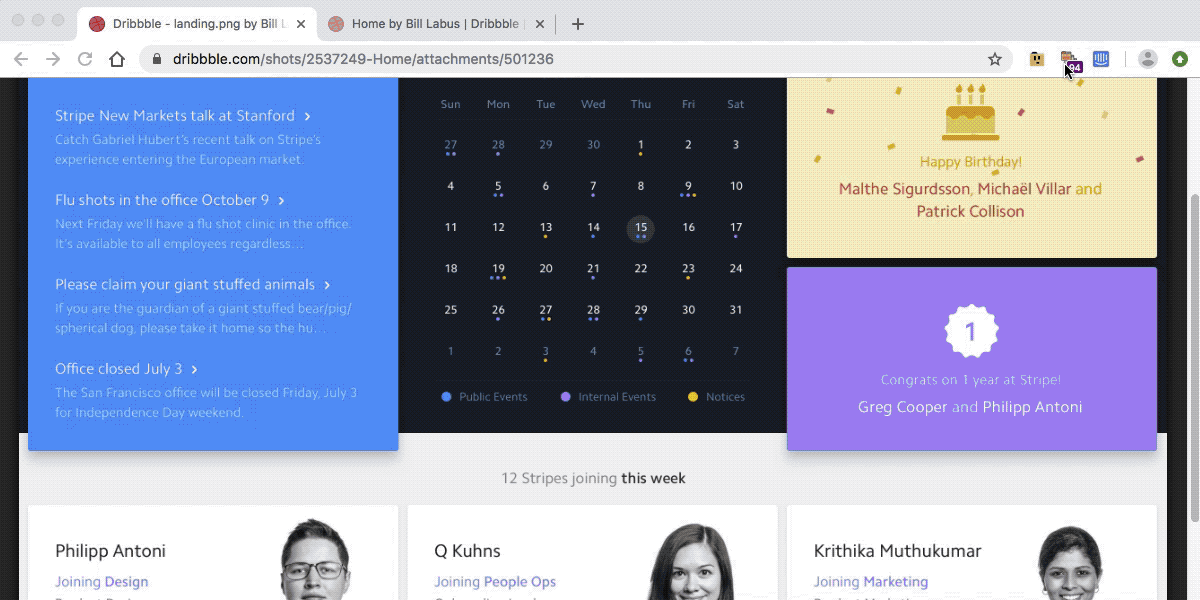
Task: Switch to the 'Dribbble - landing.png' tab
Action: click(x=198, y=24)
